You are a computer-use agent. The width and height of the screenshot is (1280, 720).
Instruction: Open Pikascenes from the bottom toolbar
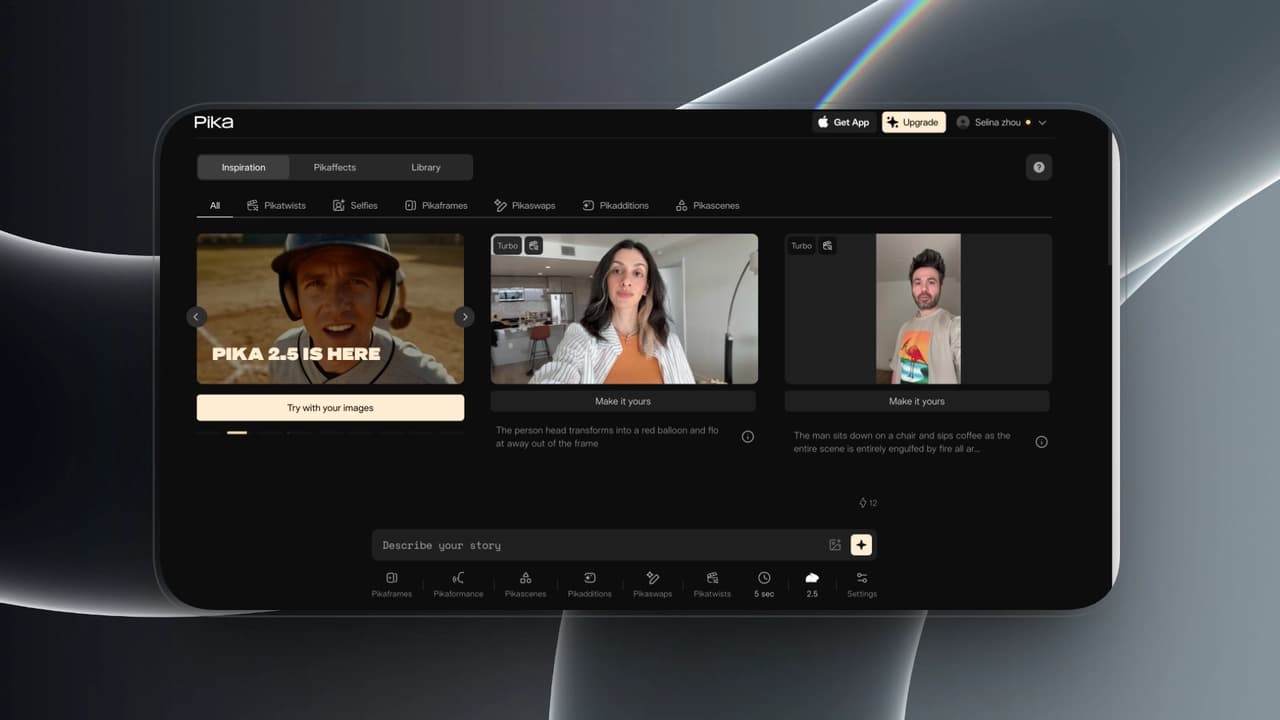(525, 584)
